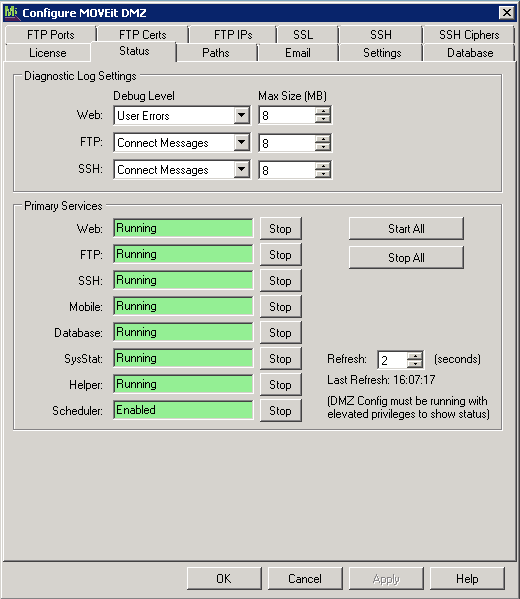Click the Cancel button

click(x=305, y=578)
